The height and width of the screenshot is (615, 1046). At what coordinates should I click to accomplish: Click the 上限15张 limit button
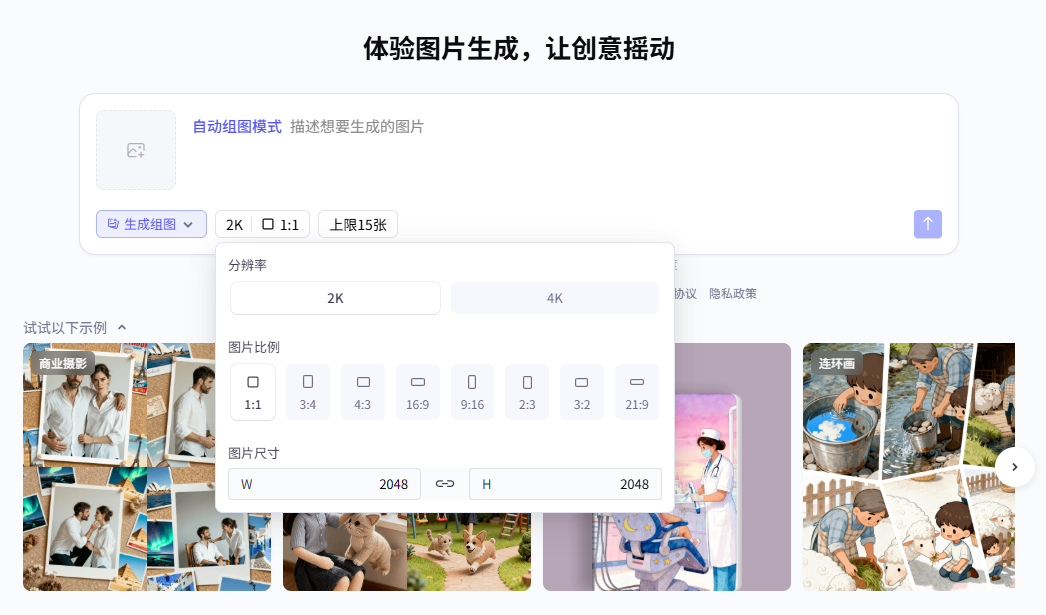pyautogui.click(x=358, y=225)
